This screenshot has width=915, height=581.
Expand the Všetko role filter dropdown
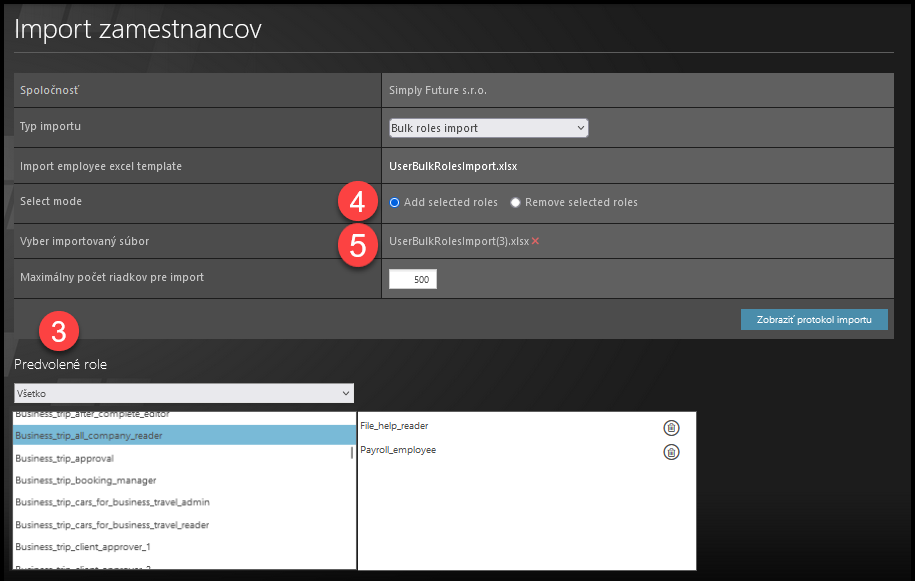[184, 393]
